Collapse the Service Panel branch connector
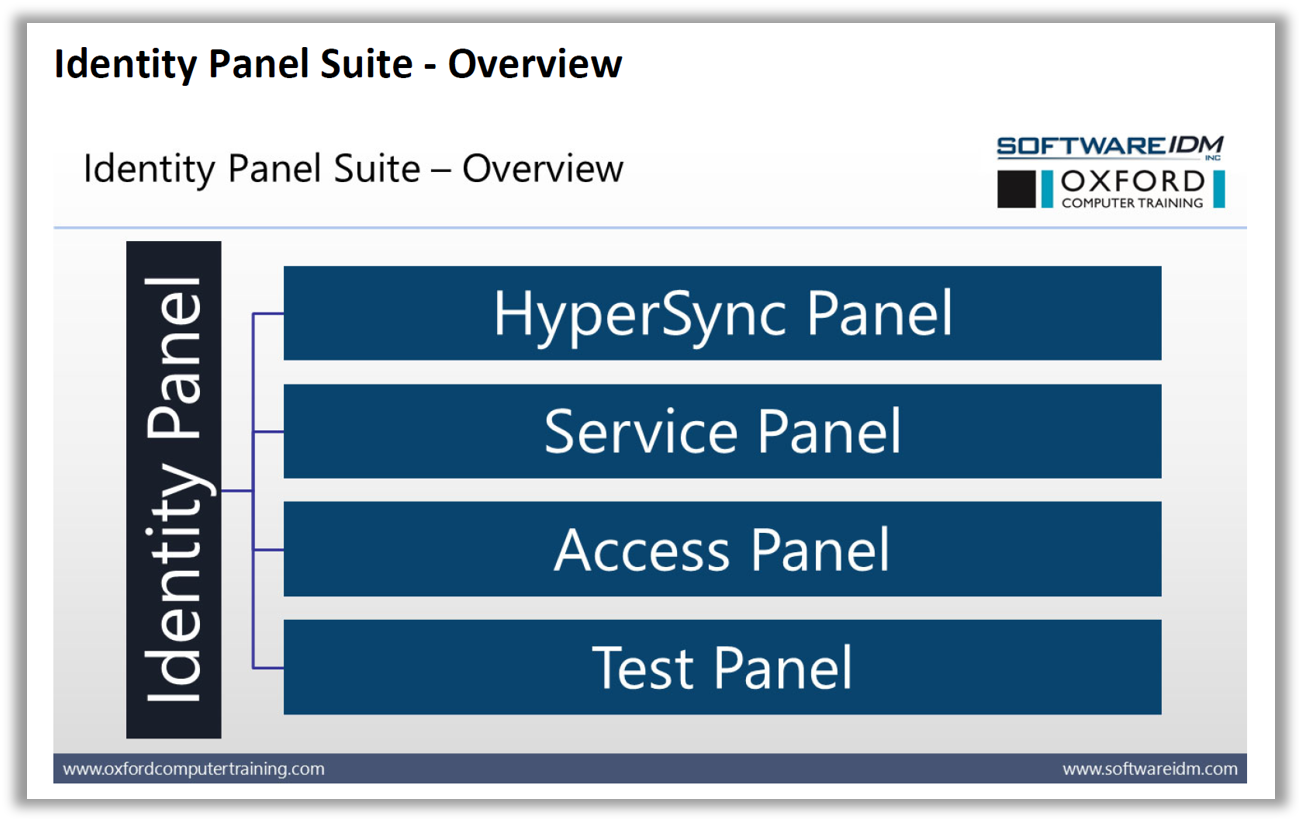Viewport: 1299px width, 819px height. coord(270,431)
